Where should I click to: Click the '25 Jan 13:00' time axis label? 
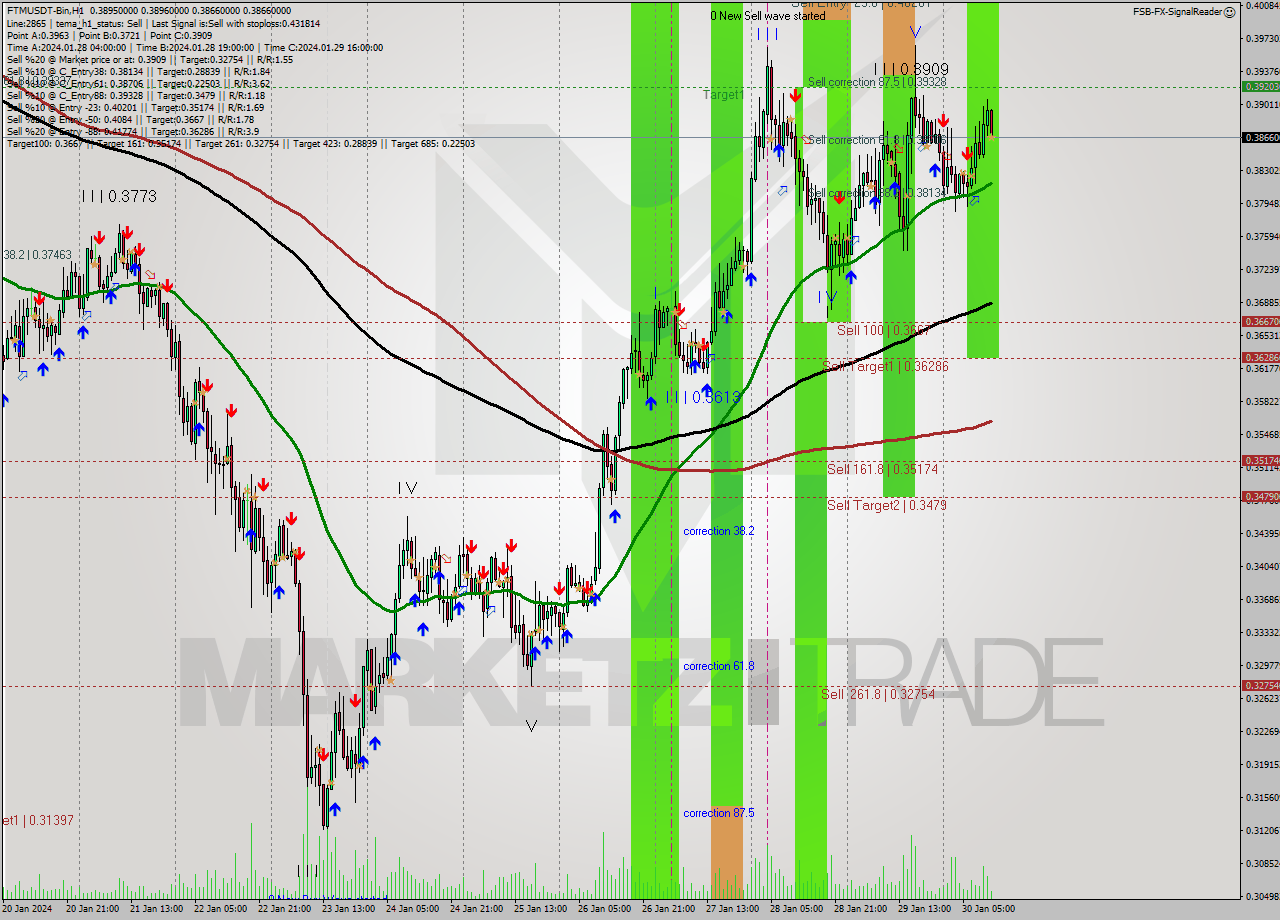click(539, 909)
